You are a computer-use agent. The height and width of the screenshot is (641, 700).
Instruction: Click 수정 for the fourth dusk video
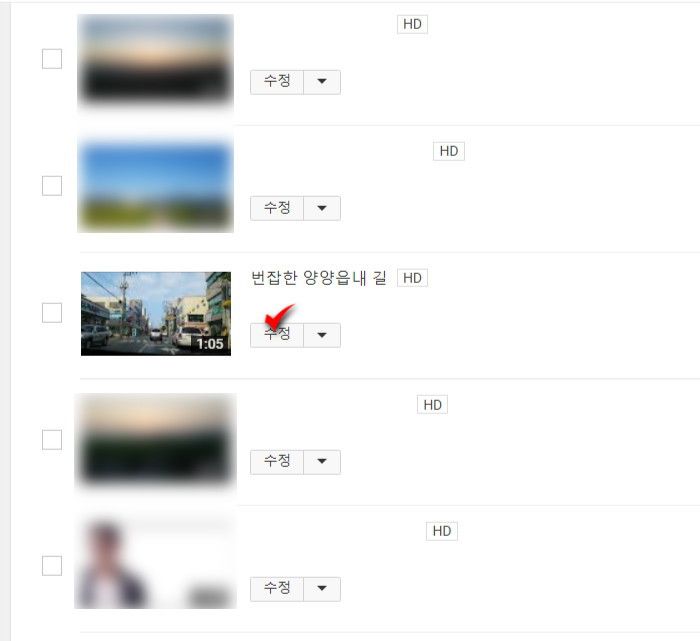pos(277,462)
